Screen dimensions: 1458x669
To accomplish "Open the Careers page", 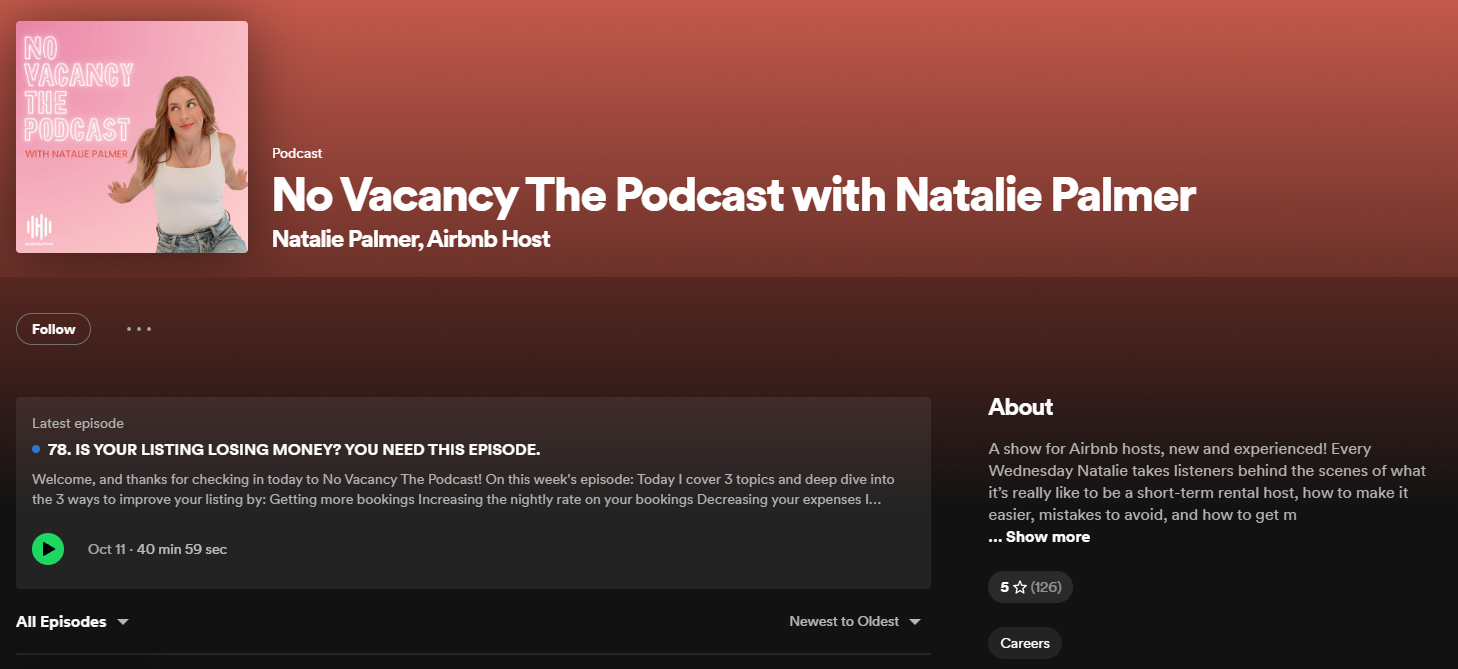I will (1024, 642).
